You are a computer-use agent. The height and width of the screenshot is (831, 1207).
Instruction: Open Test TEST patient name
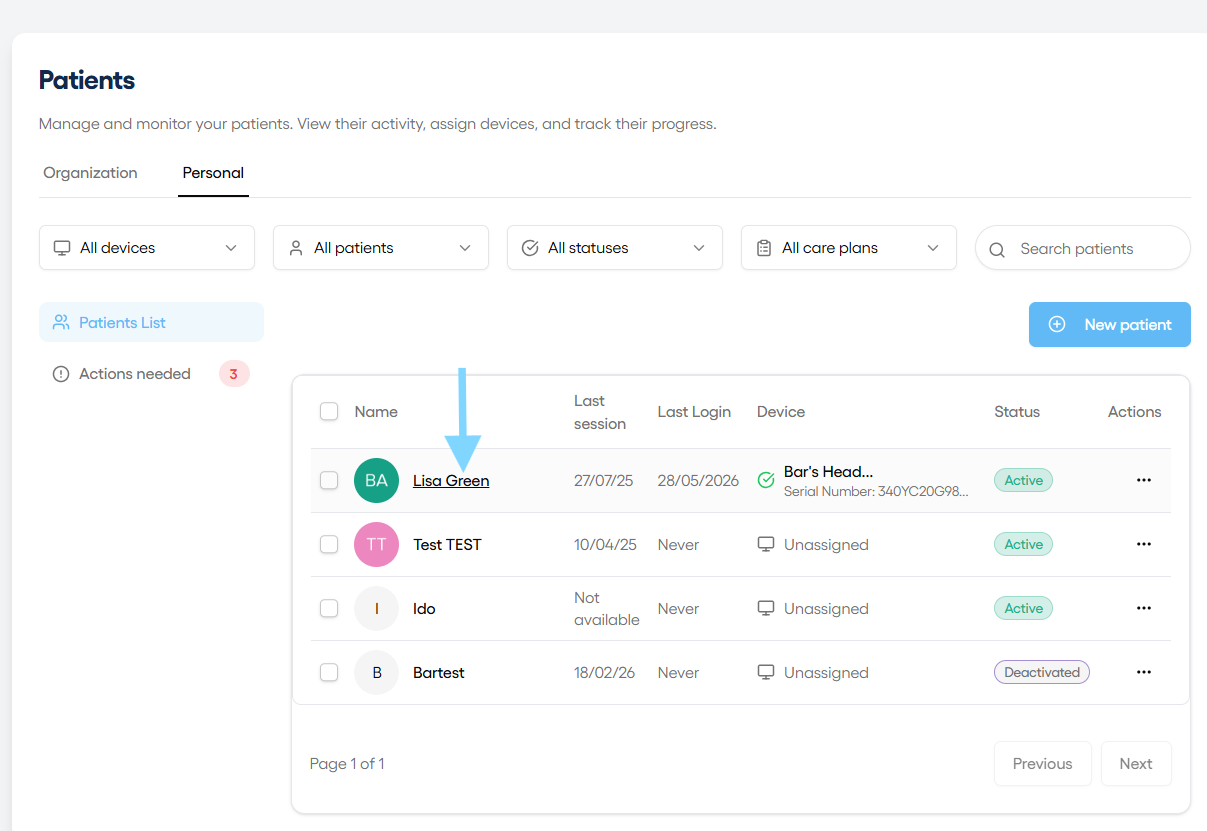tap(447, 544)
